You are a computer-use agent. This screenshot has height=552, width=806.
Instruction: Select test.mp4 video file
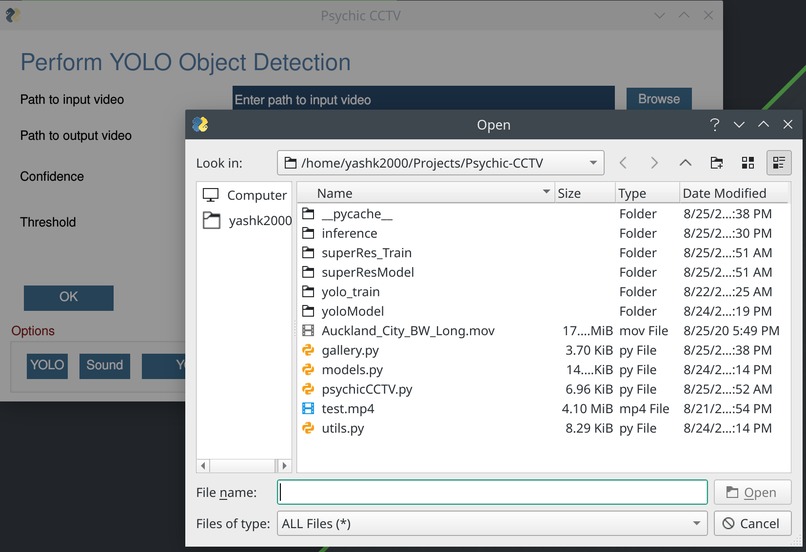point(348,409)
